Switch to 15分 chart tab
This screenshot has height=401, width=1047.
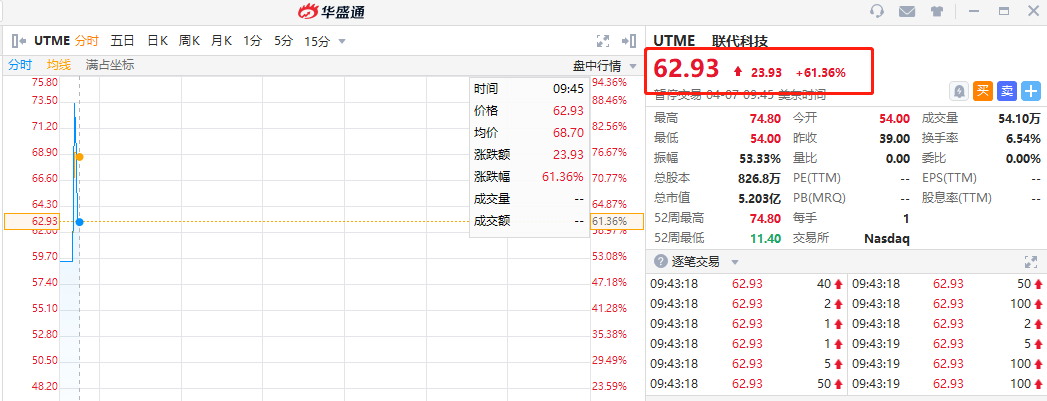point(317,41)
